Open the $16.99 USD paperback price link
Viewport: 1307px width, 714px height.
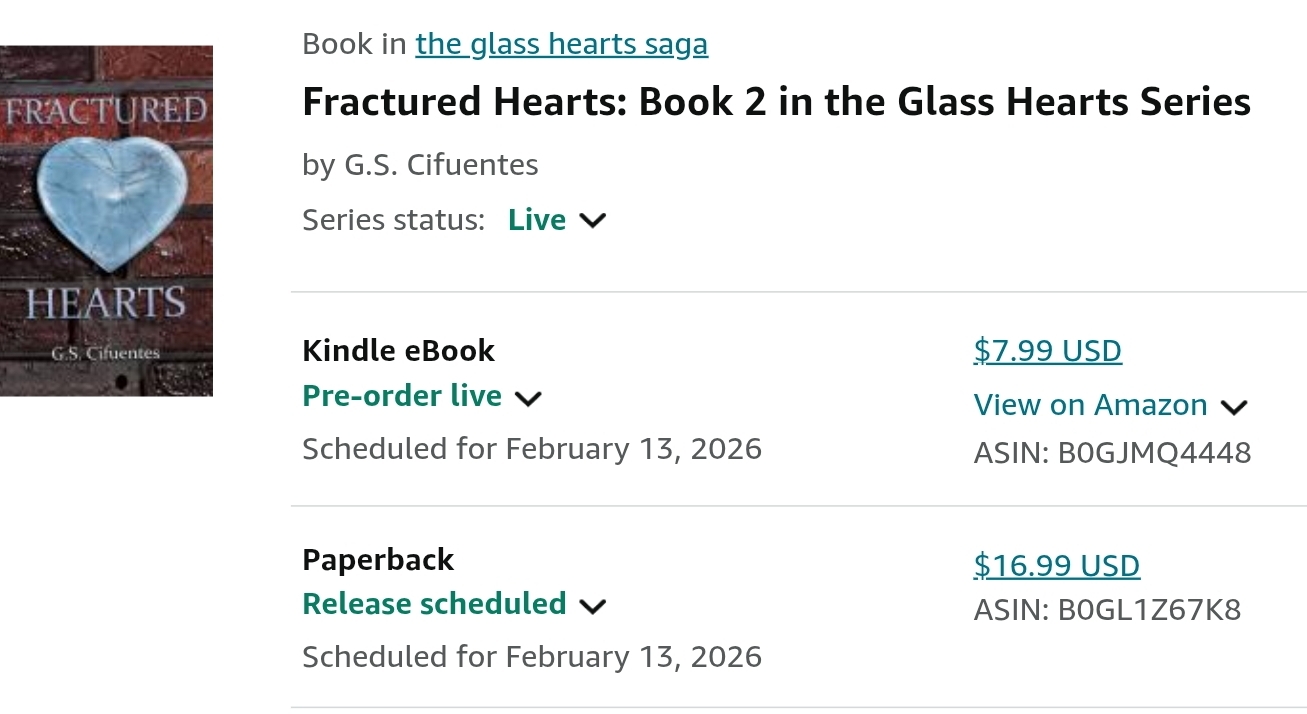tap(1056, 566)
